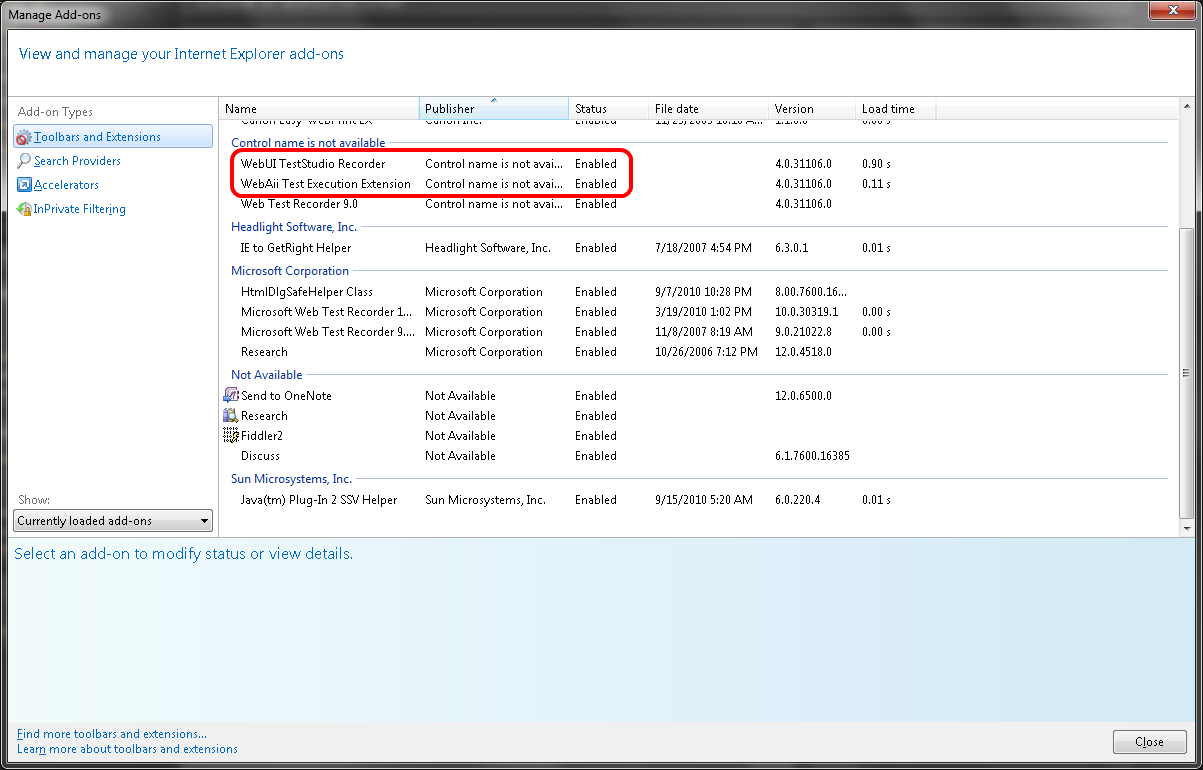Click the Not Available group header

266,375
